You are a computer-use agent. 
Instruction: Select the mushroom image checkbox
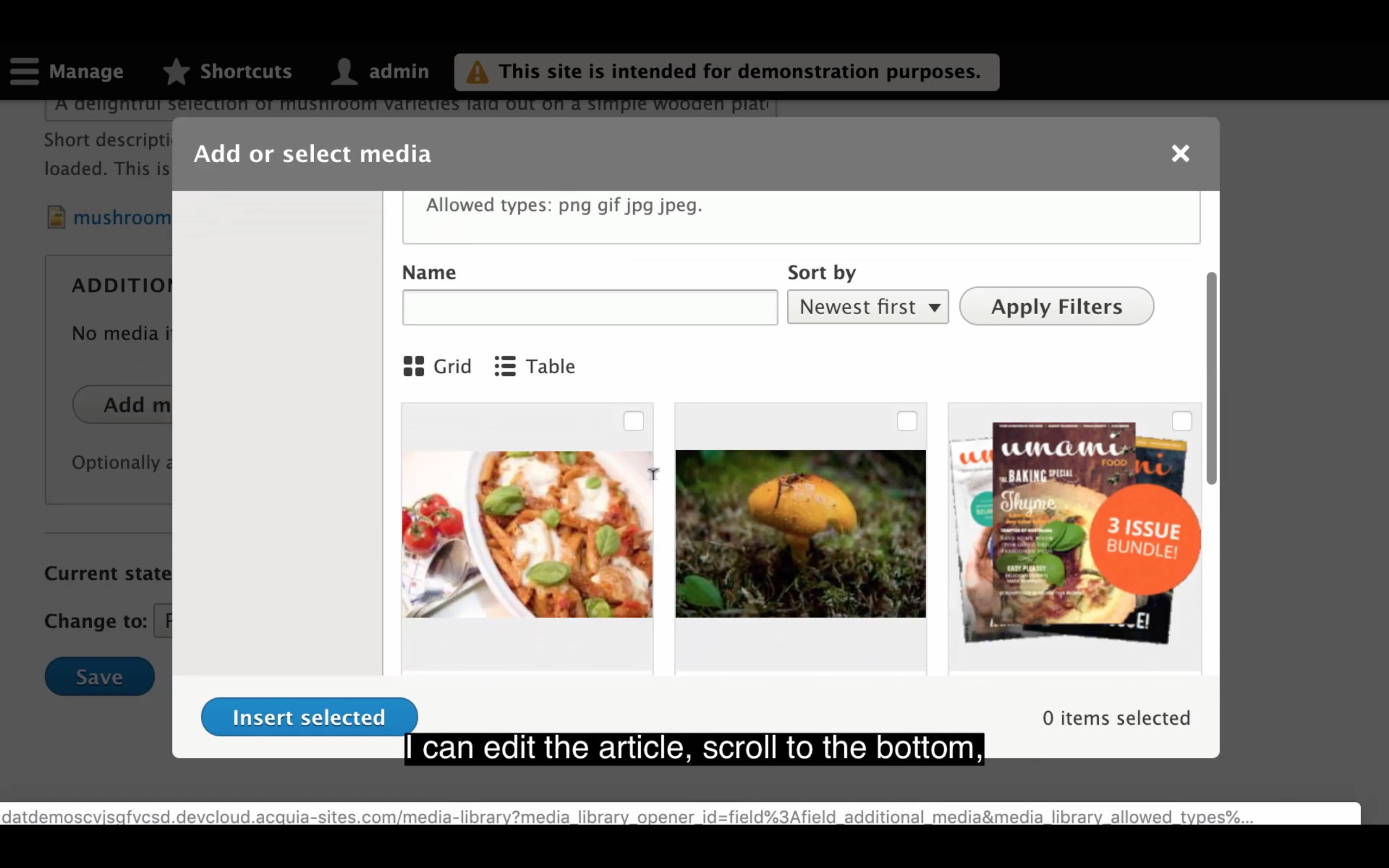tap(907, 422)
